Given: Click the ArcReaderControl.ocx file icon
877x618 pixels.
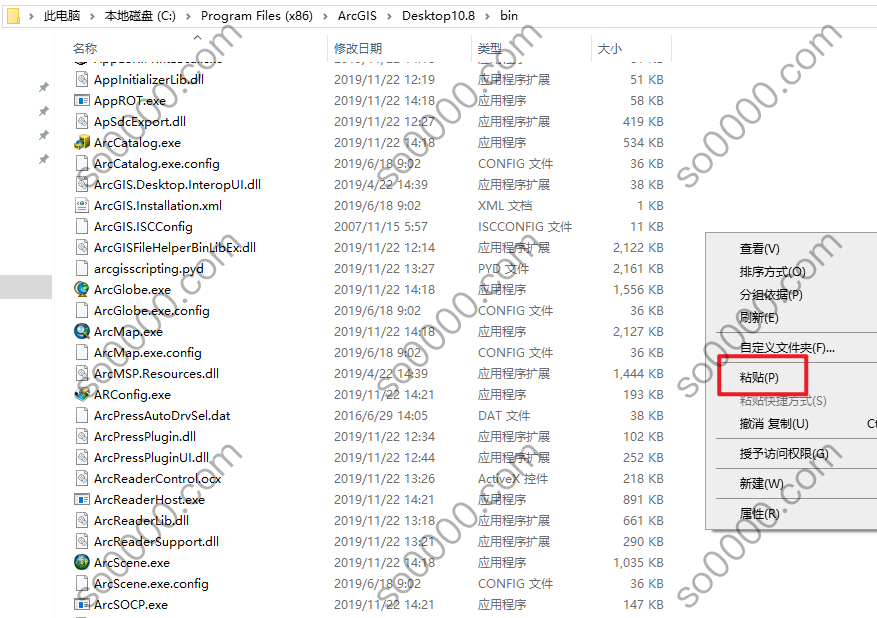Looking at the screenshot, I should (x=82, y=478).
